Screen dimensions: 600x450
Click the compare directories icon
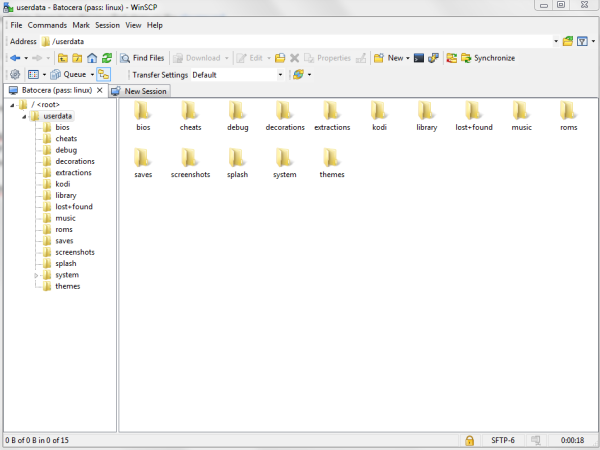coord(452,58)
